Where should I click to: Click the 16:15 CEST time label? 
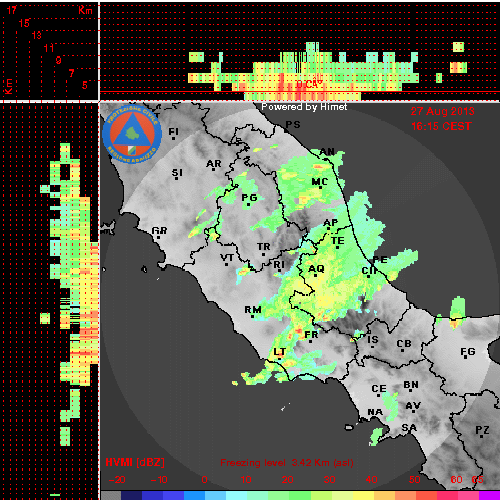click(441, 126)
